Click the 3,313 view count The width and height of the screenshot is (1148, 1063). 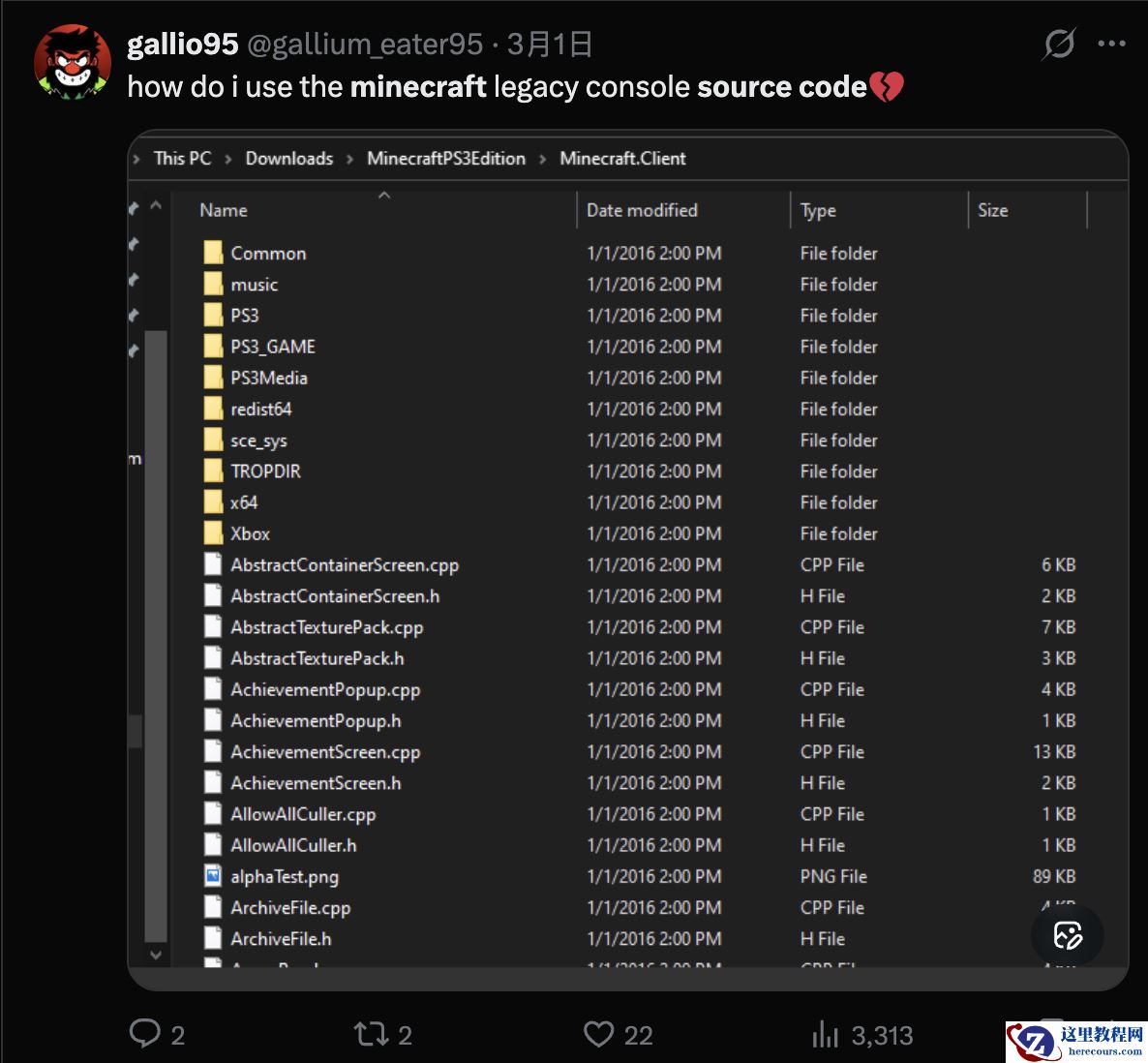coord(882,1035)
